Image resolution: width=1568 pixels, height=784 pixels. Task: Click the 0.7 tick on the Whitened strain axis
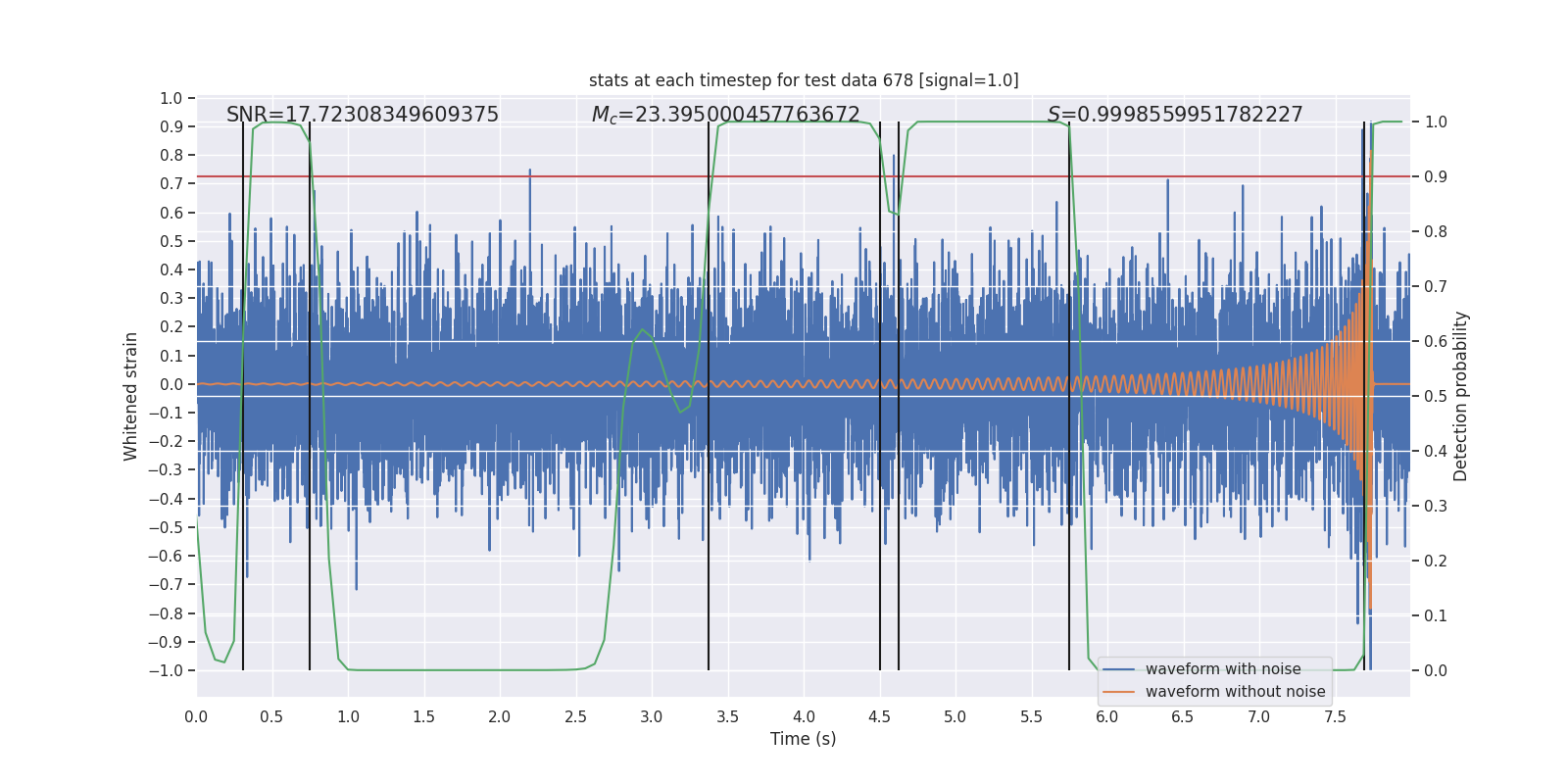(x=171, y=184)
